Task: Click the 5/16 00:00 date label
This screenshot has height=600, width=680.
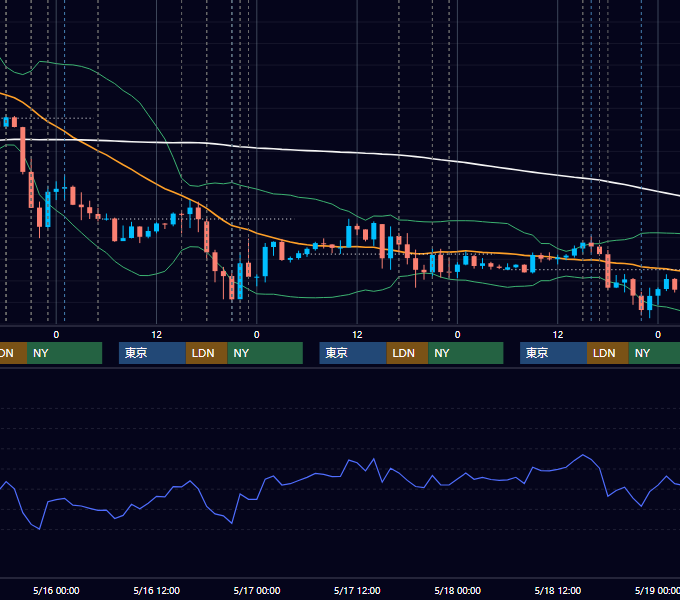Action: coord(56,590)
